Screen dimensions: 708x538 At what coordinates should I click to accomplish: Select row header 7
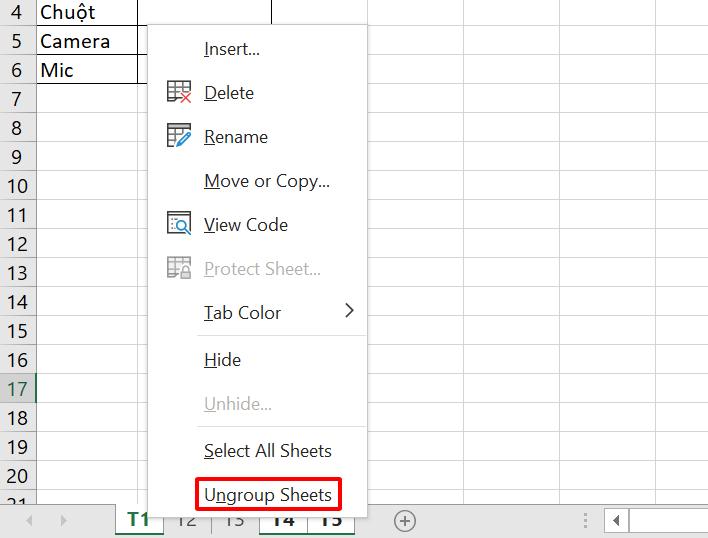pos(18,98)
